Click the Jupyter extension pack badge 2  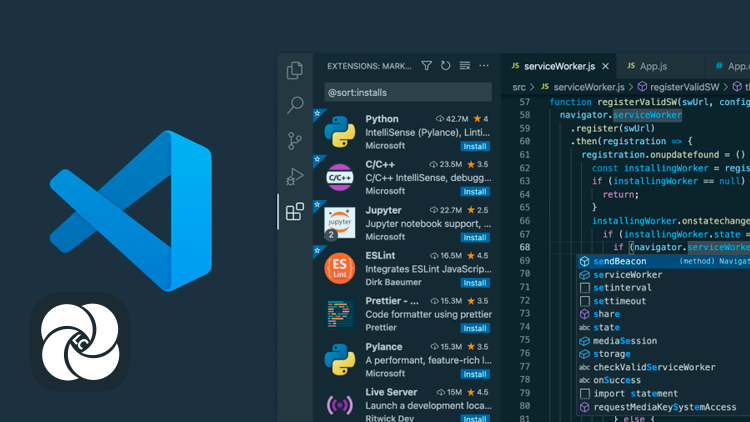pyautogui.click(x=331, y=235)
